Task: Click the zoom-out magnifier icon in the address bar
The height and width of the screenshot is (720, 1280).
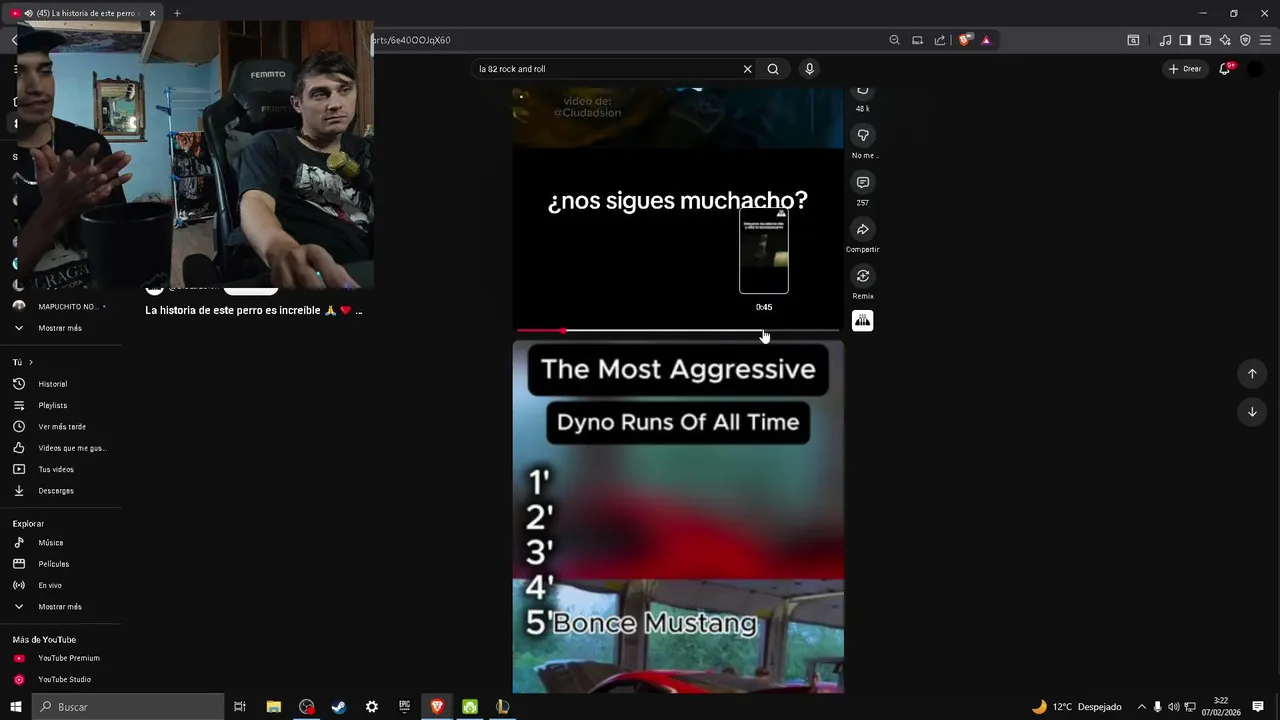Action: (x=894, y=40)
